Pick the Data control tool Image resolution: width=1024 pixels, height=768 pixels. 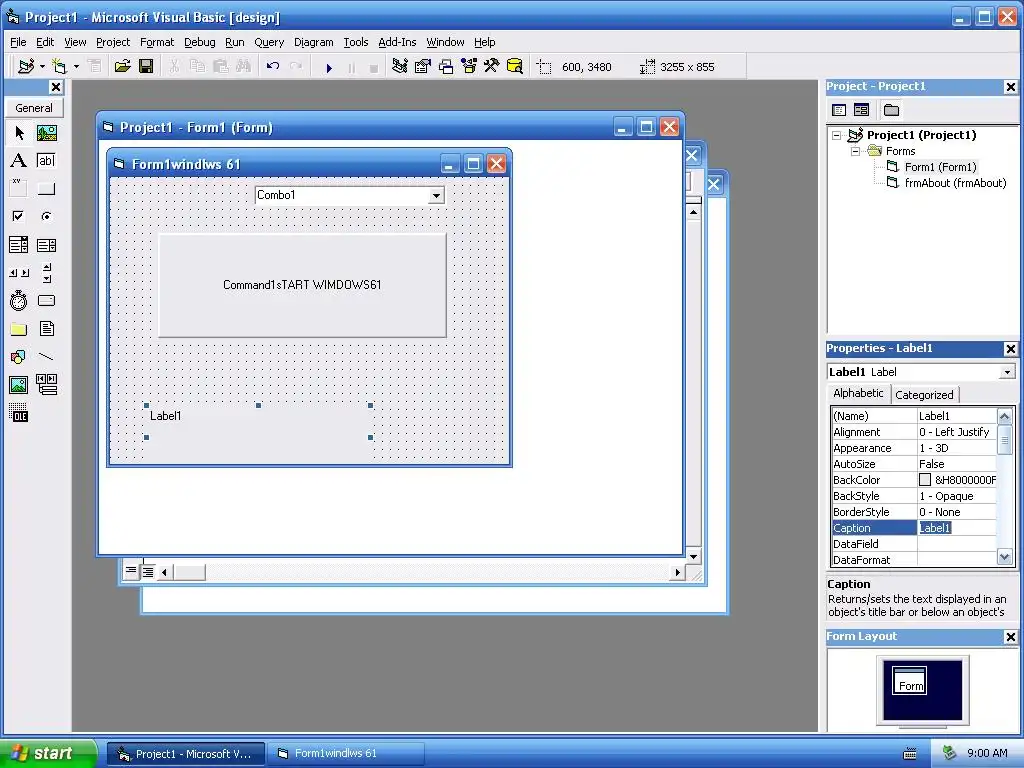click(46, 385)
